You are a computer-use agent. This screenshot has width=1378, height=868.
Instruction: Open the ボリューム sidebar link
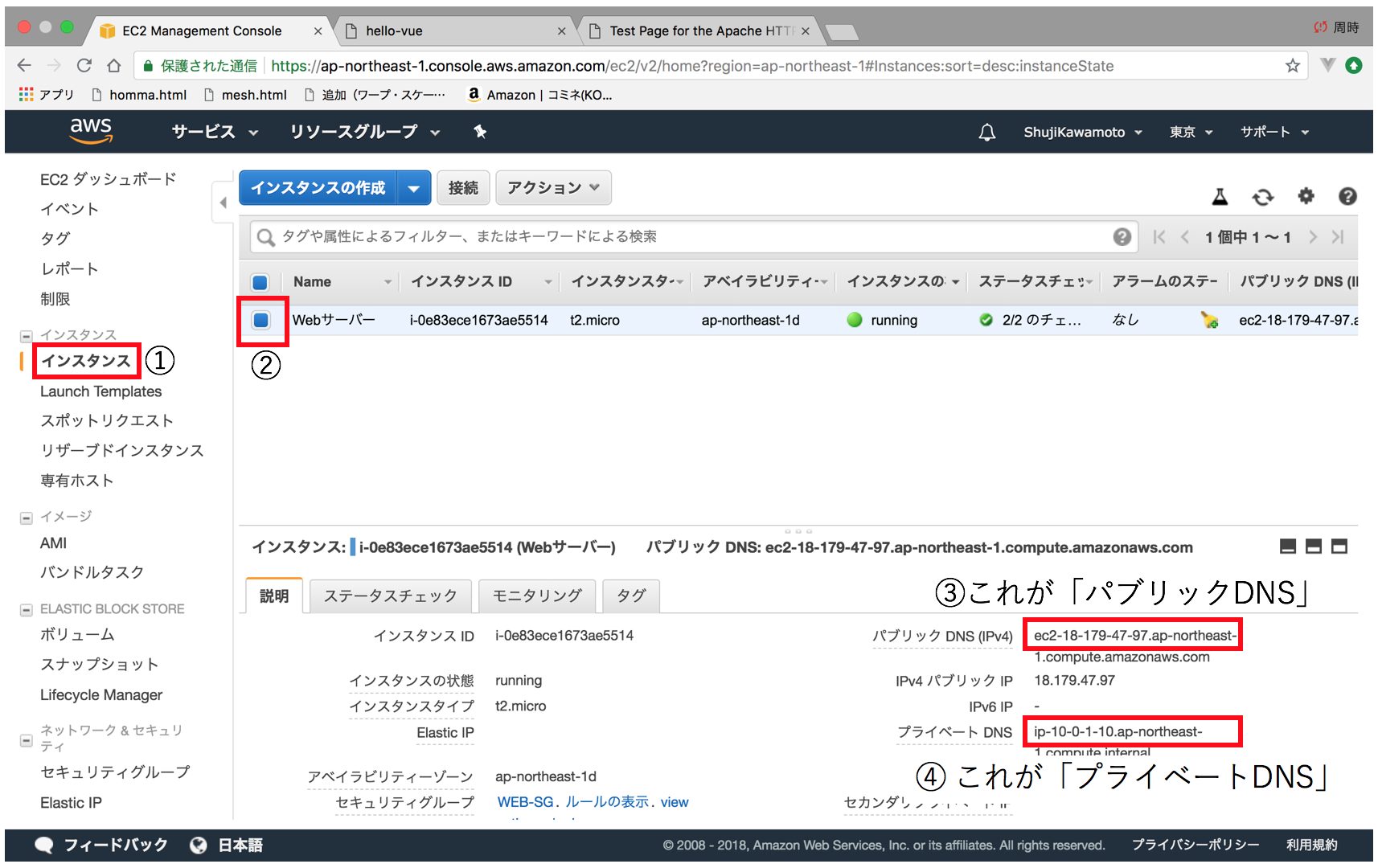77,635
